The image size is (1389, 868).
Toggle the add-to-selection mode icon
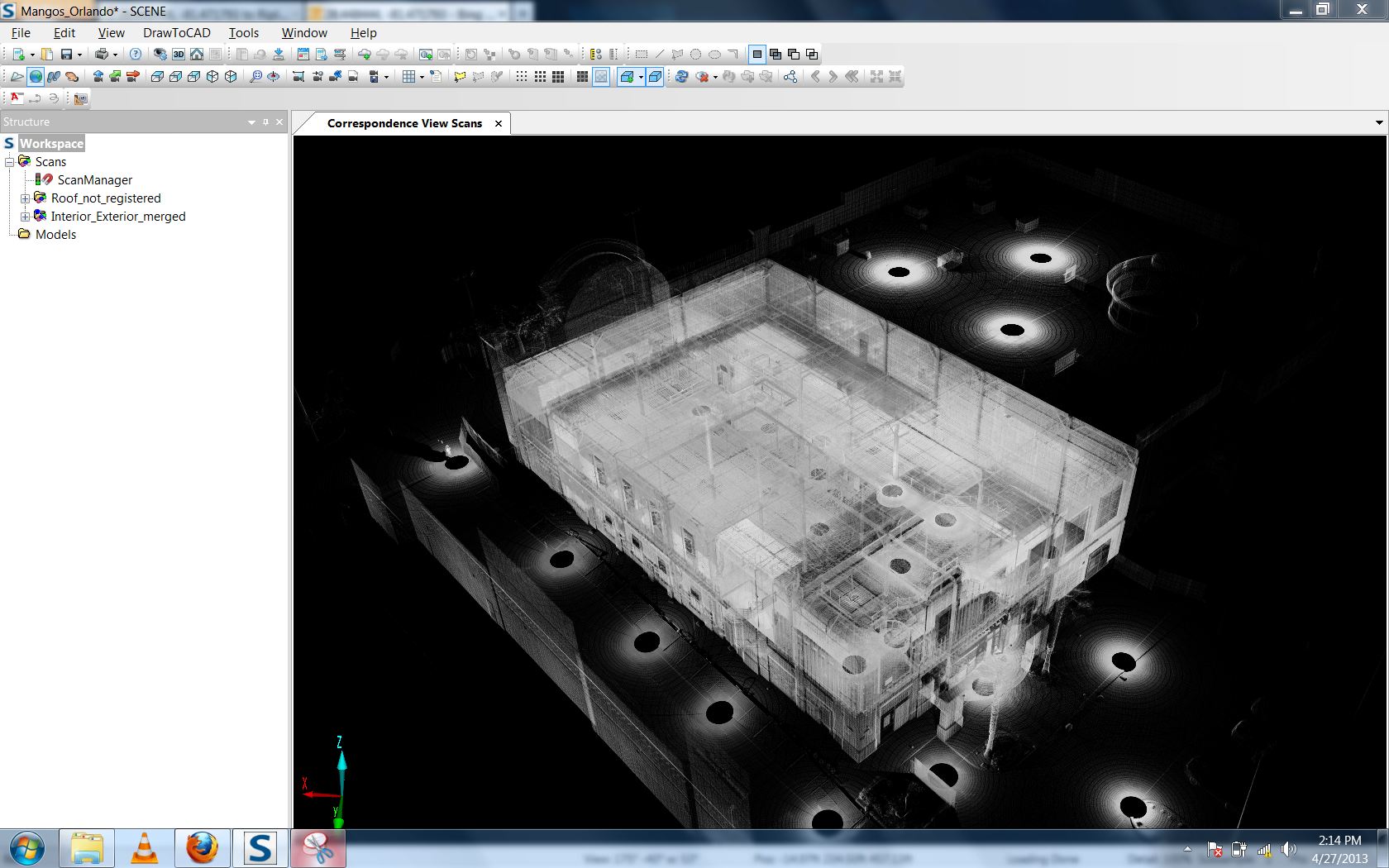click(x=776, y=54)
